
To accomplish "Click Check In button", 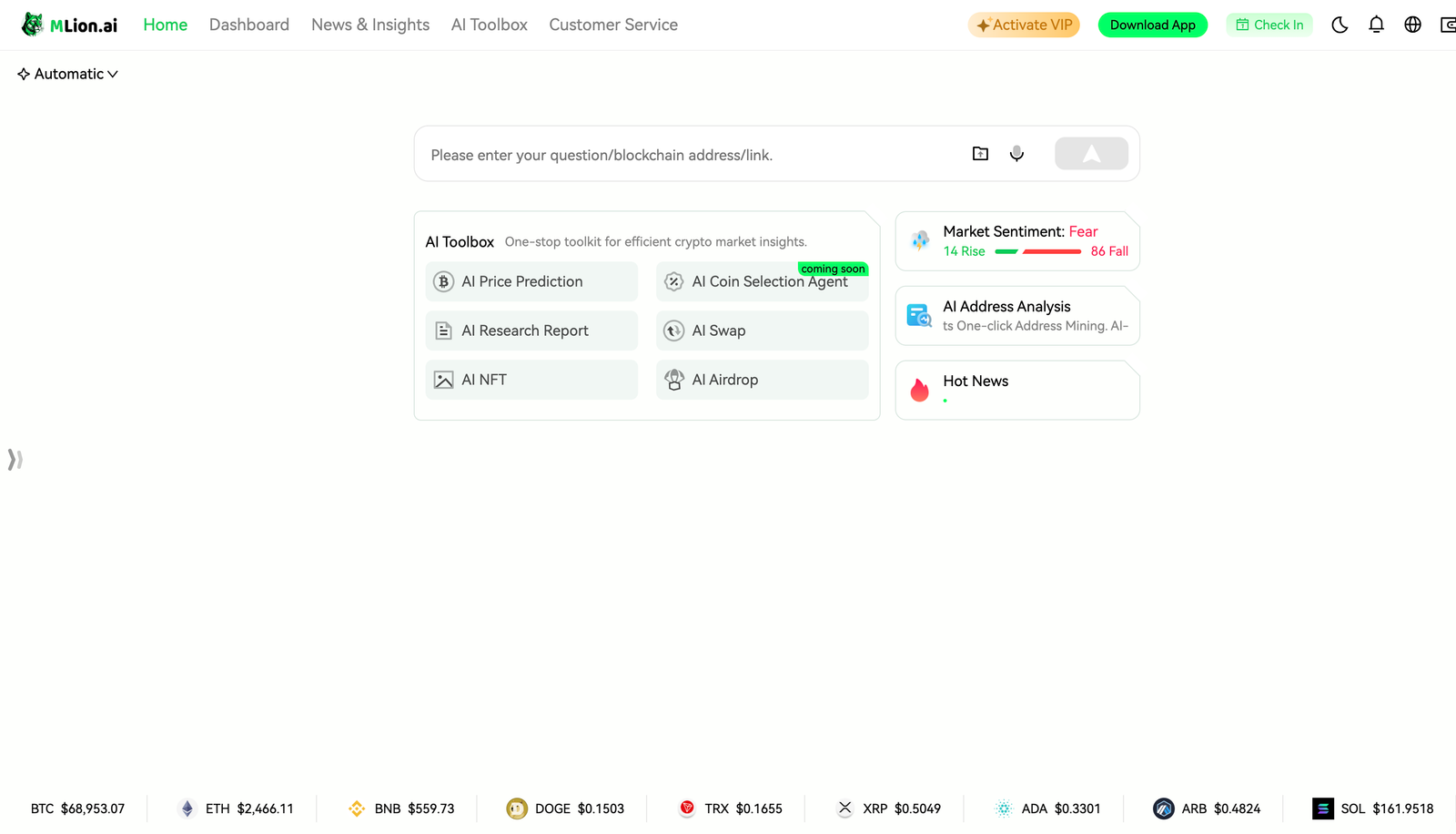I will 1269,25.
